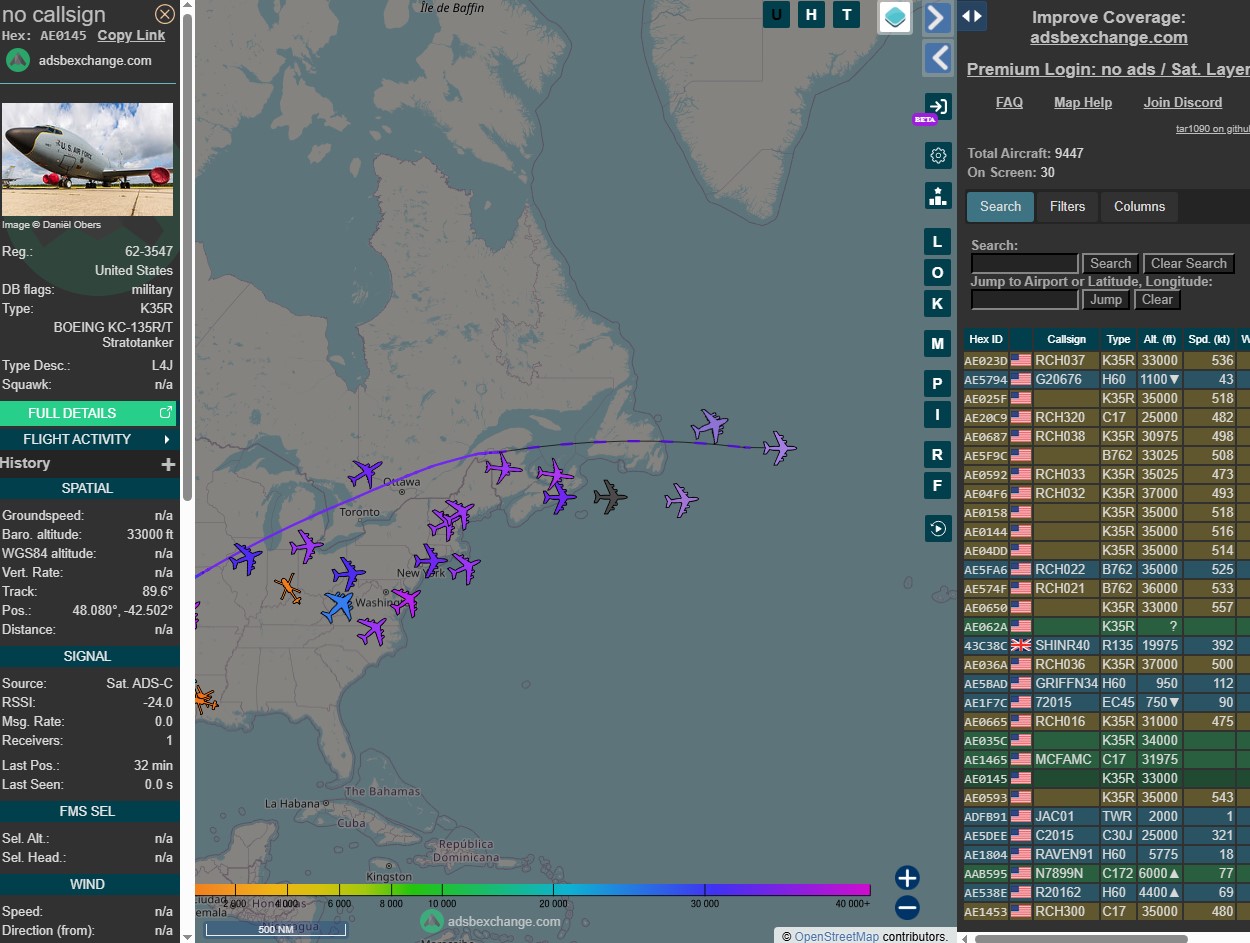This screenshot has height=943, width=1250.
Task: Select row RCH037 in aircraft table
Action: 1106,360
